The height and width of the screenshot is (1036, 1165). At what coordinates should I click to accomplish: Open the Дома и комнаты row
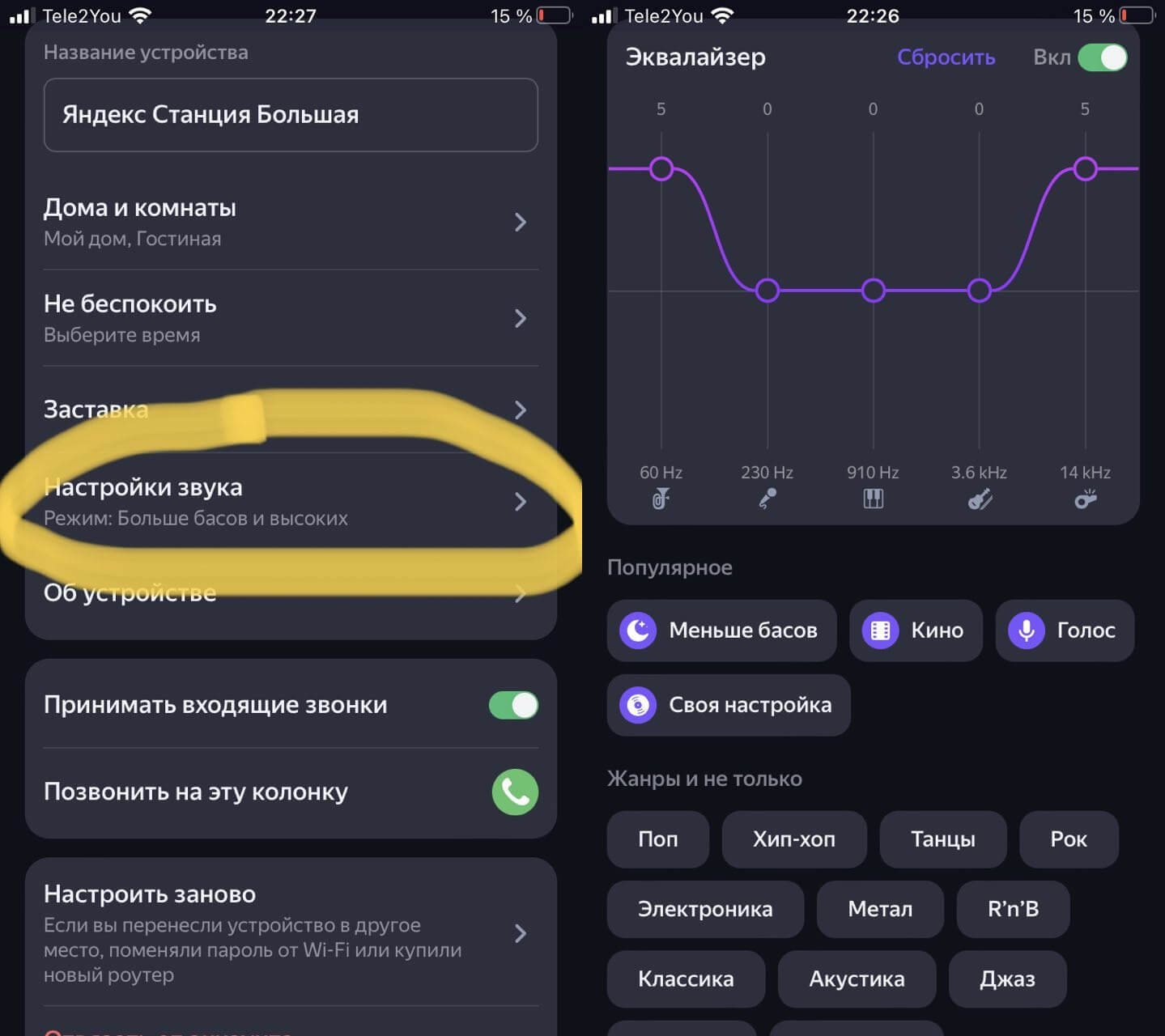coord(291,222)
